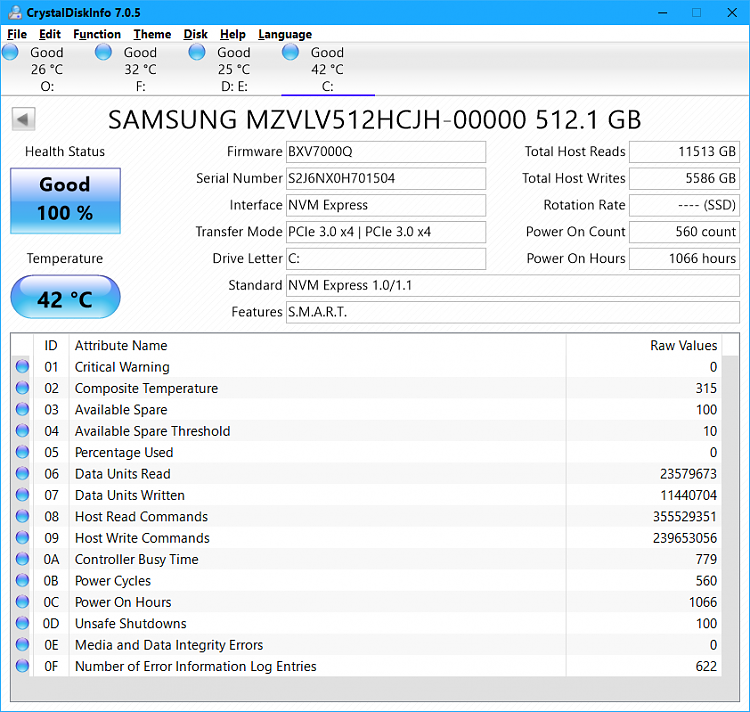Switch to the F: disk tab text
Image resolution: width=750 pixels, height=712 pixels.
(140, 69)
